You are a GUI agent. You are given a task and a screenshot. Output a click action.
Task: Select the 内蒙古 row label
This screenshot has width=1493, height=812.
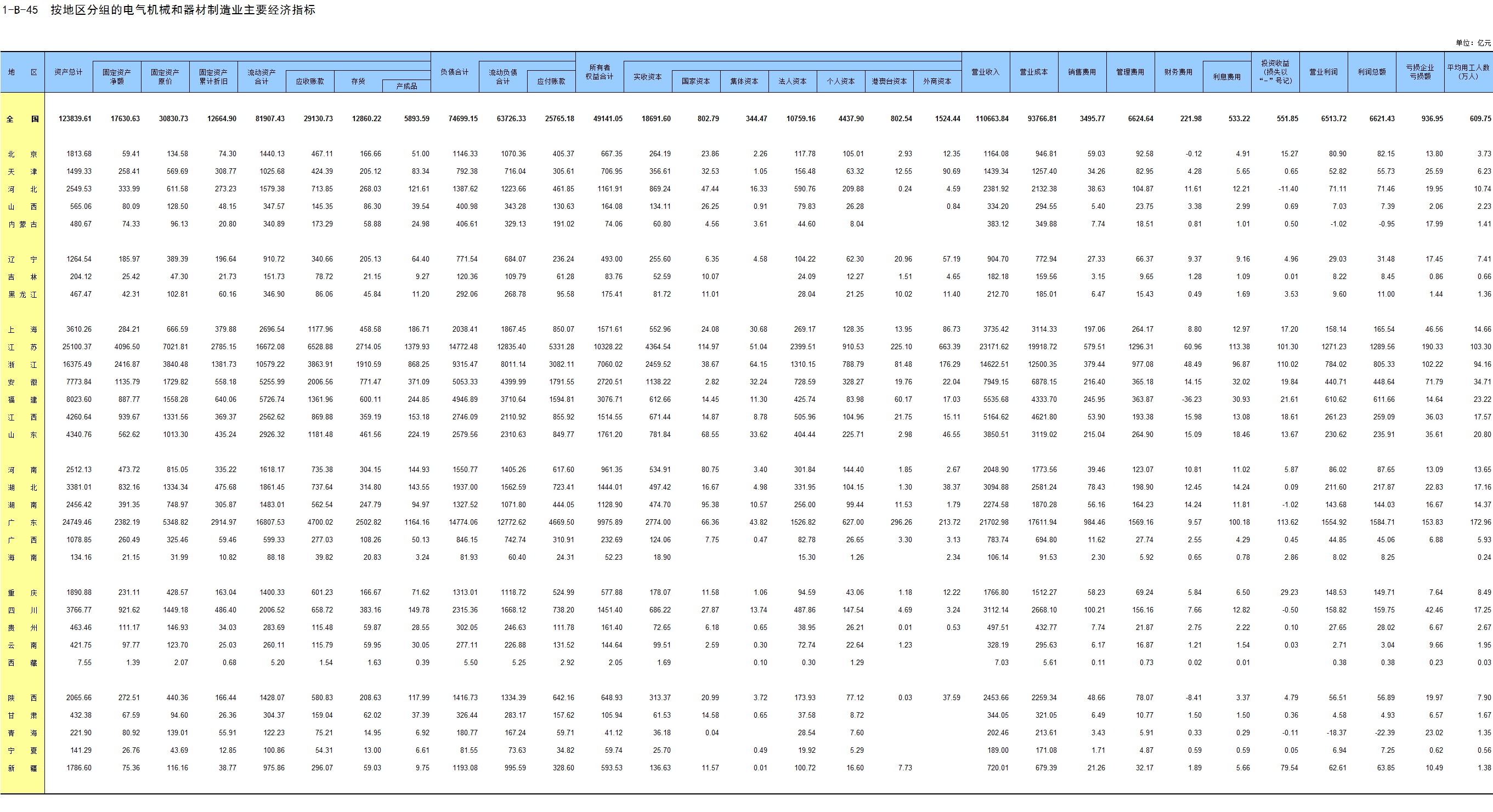(x=22, y=224)
